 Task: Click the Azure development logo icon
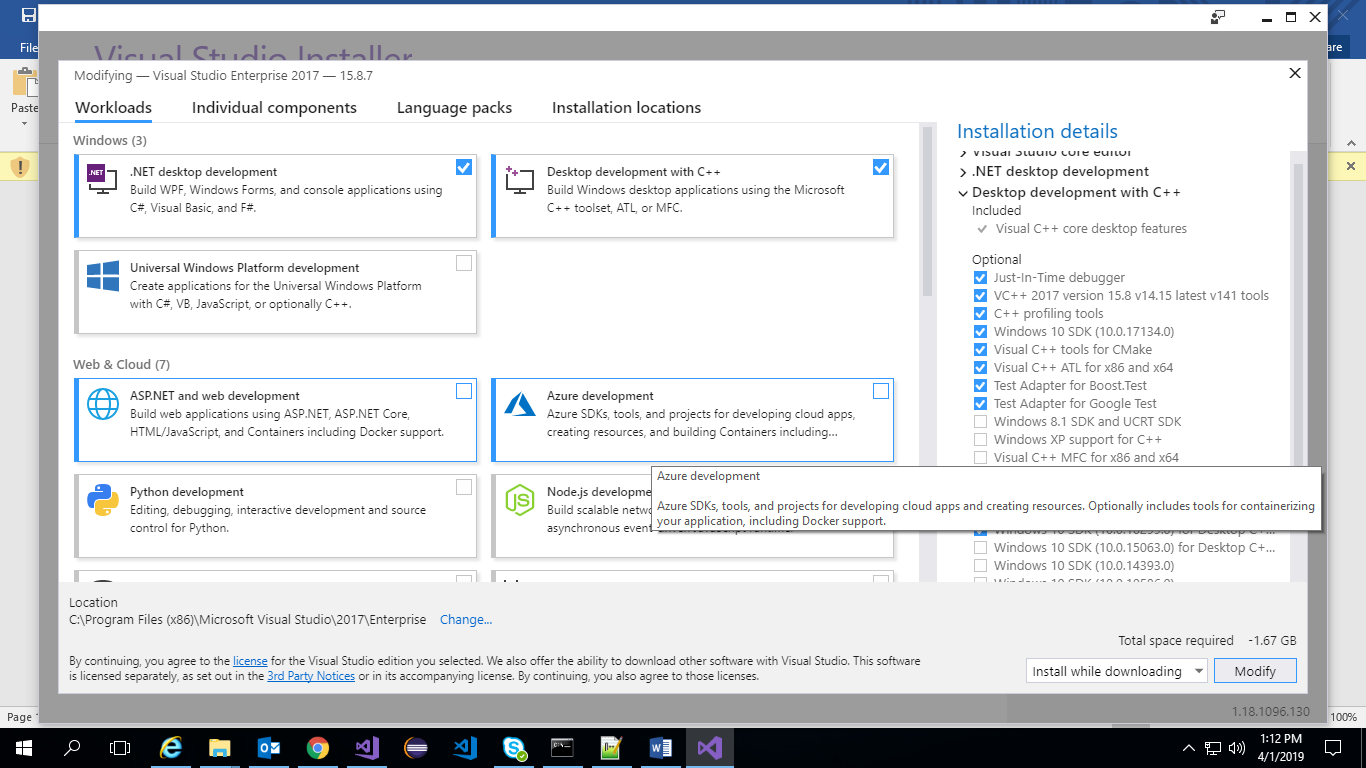[x=520, y=404]
